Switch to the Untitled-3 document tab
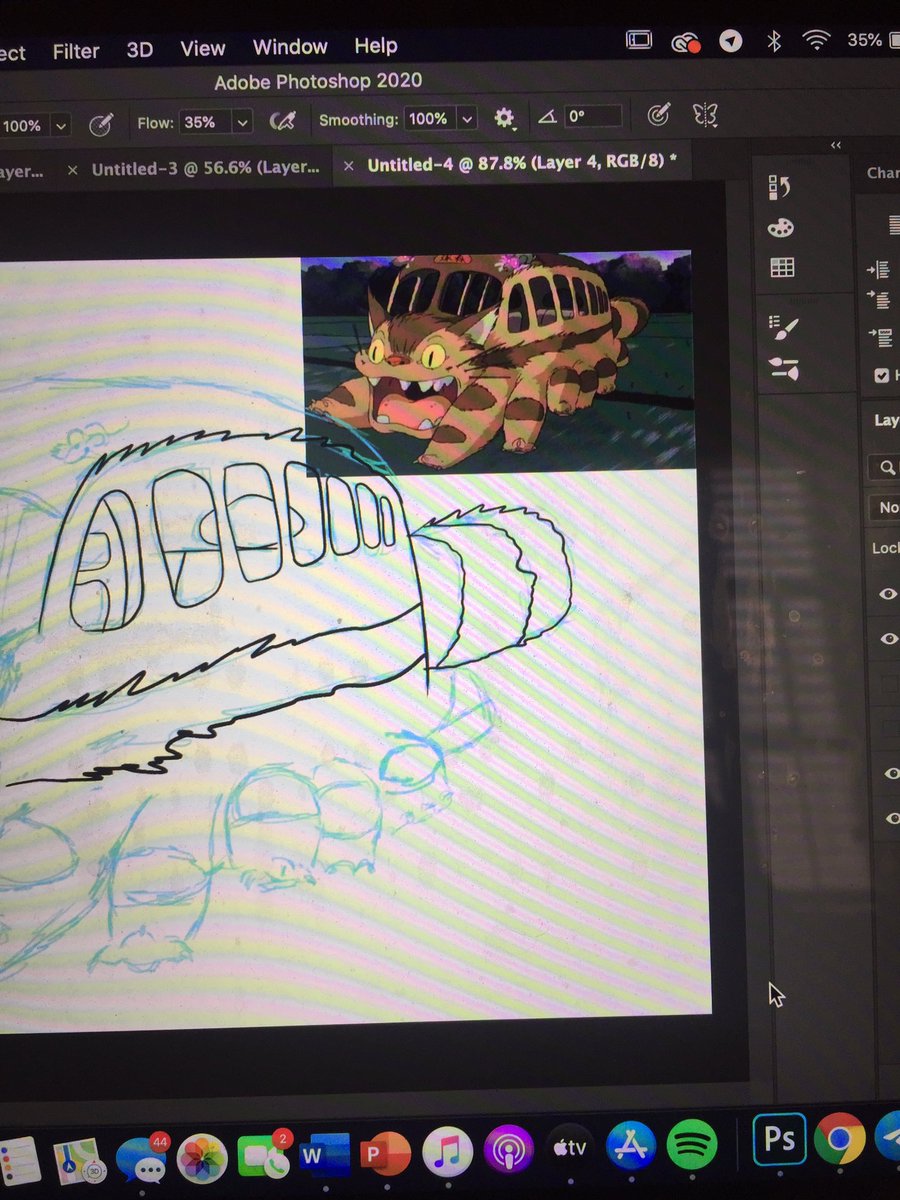Image resolution: width=900 pixels, height=1200 pixels. 206,169
